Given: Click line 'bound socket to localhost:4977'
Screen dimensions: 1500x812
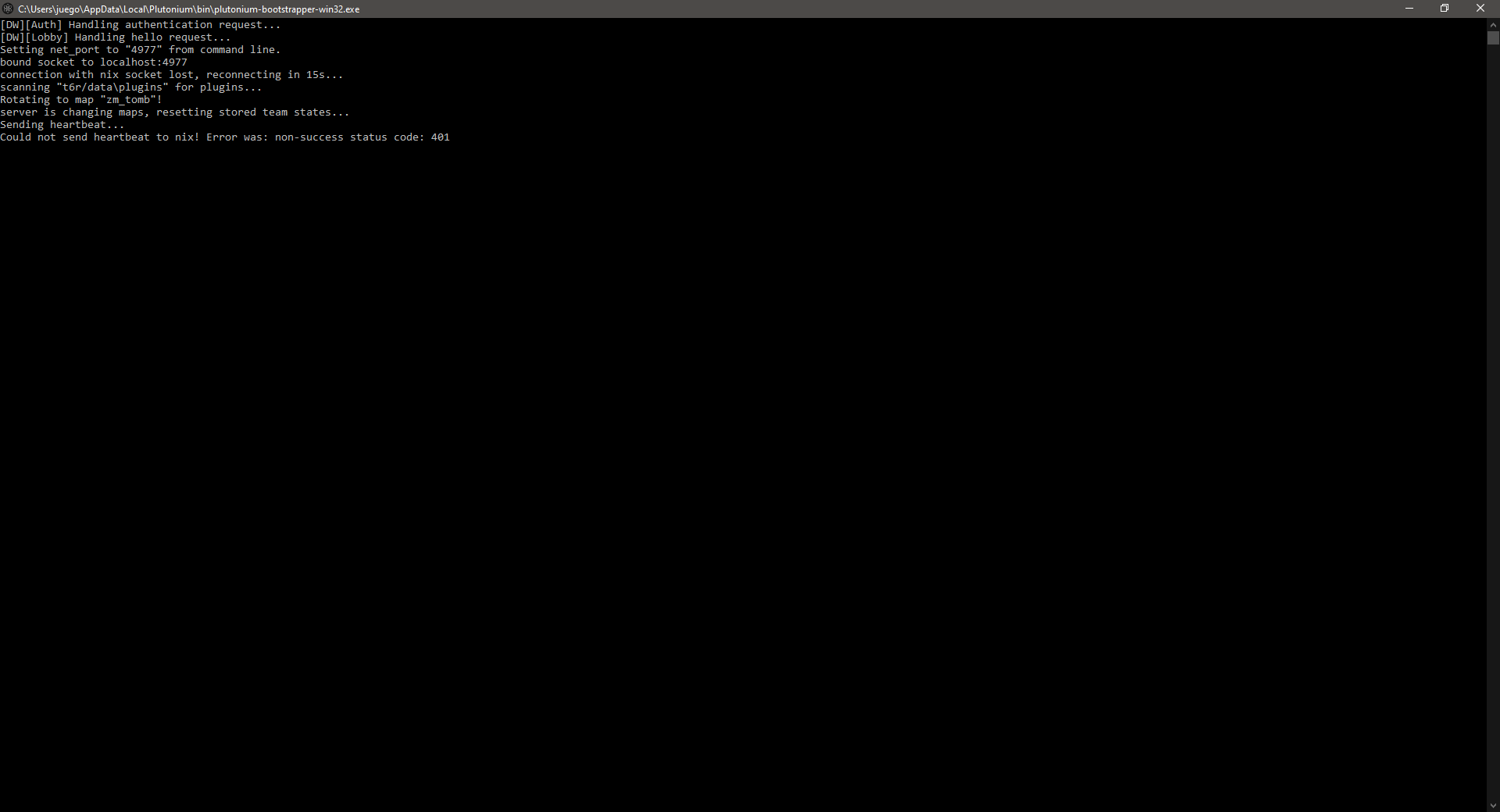Looking at the screenshot, I should (94, 62).
